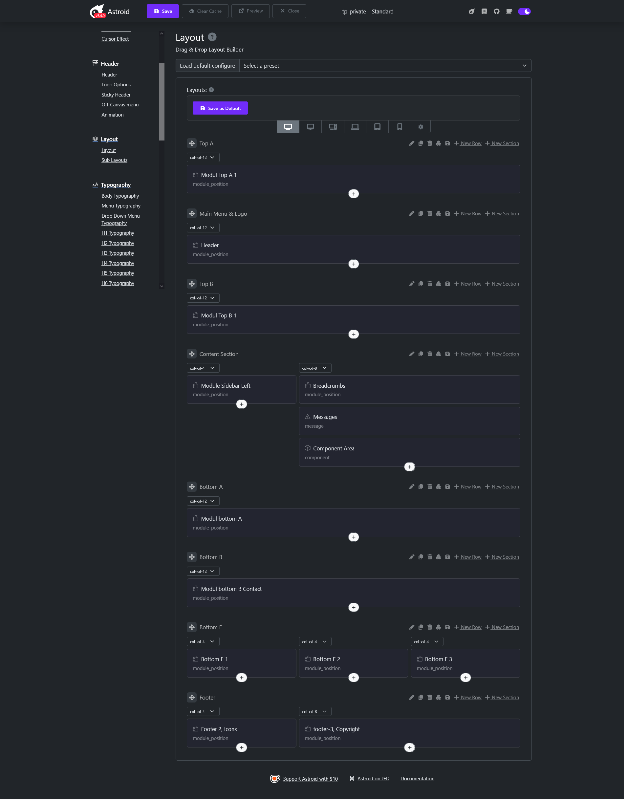Open column width dropdown above Breadcrumbs column
624x800 pixels.
click(x=313, y=368)
